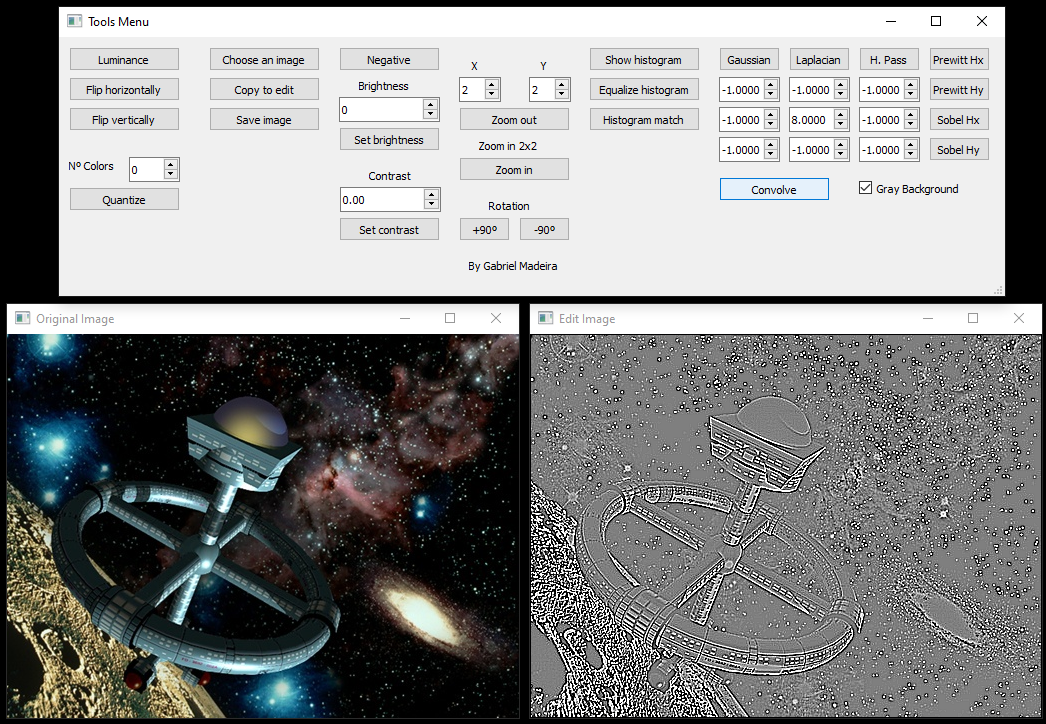Load Prewitt Hy kernel

click(x=959, y=89)
